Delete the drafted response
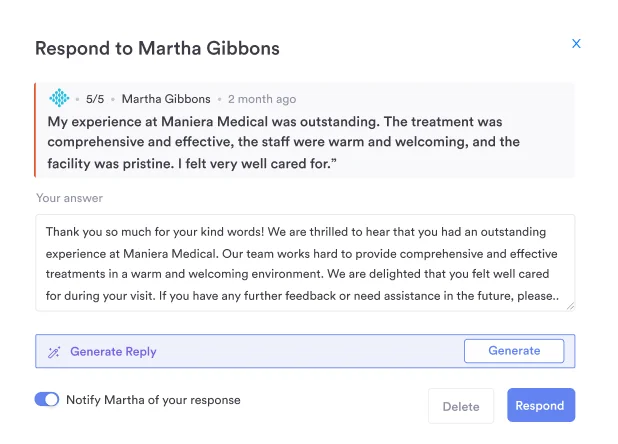The width and height of the screenshot is (618, 444). [x=461, y=406]
